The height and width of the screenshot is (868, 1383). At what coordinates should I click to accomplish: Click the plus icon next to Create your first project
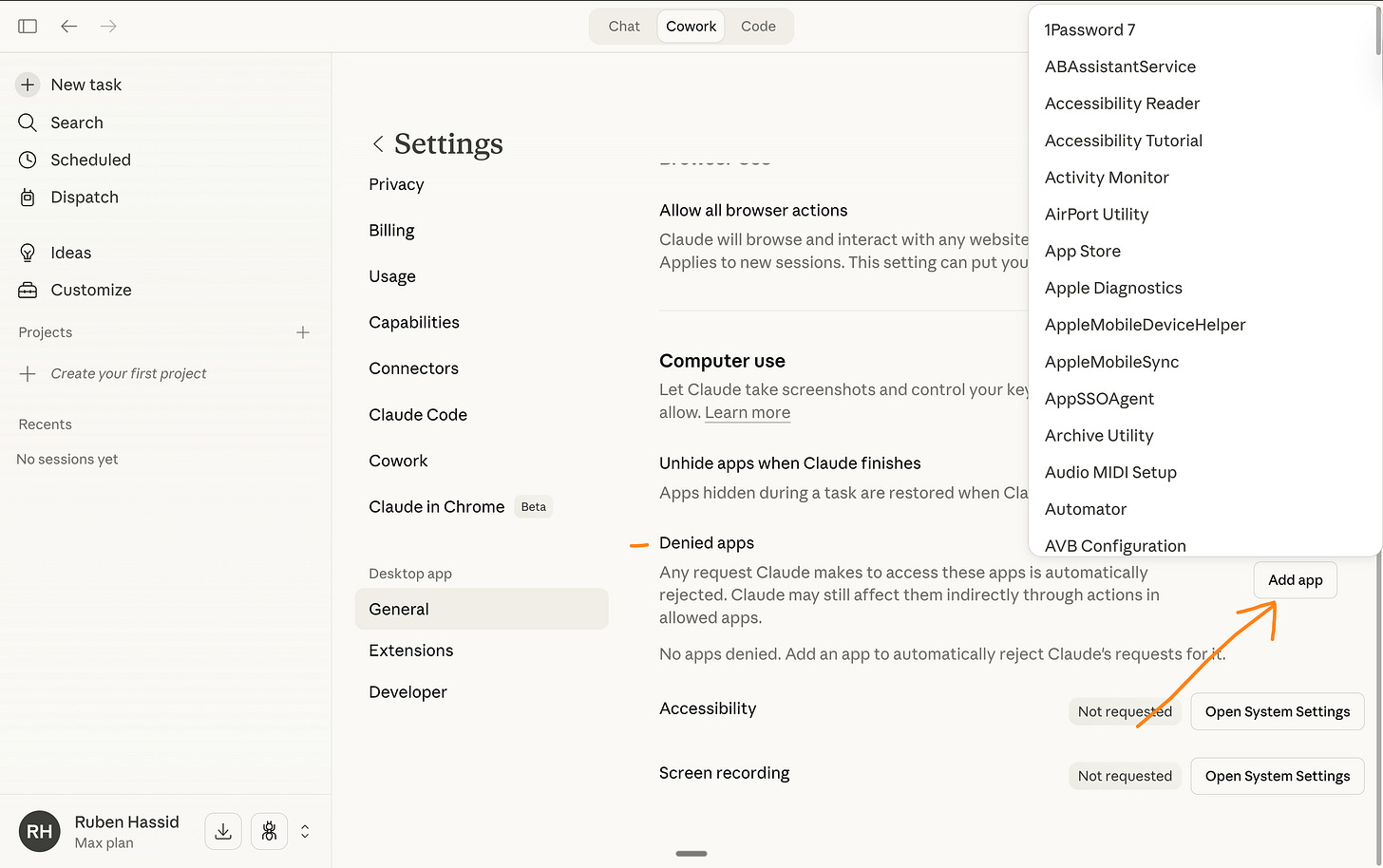pos(28,373)
